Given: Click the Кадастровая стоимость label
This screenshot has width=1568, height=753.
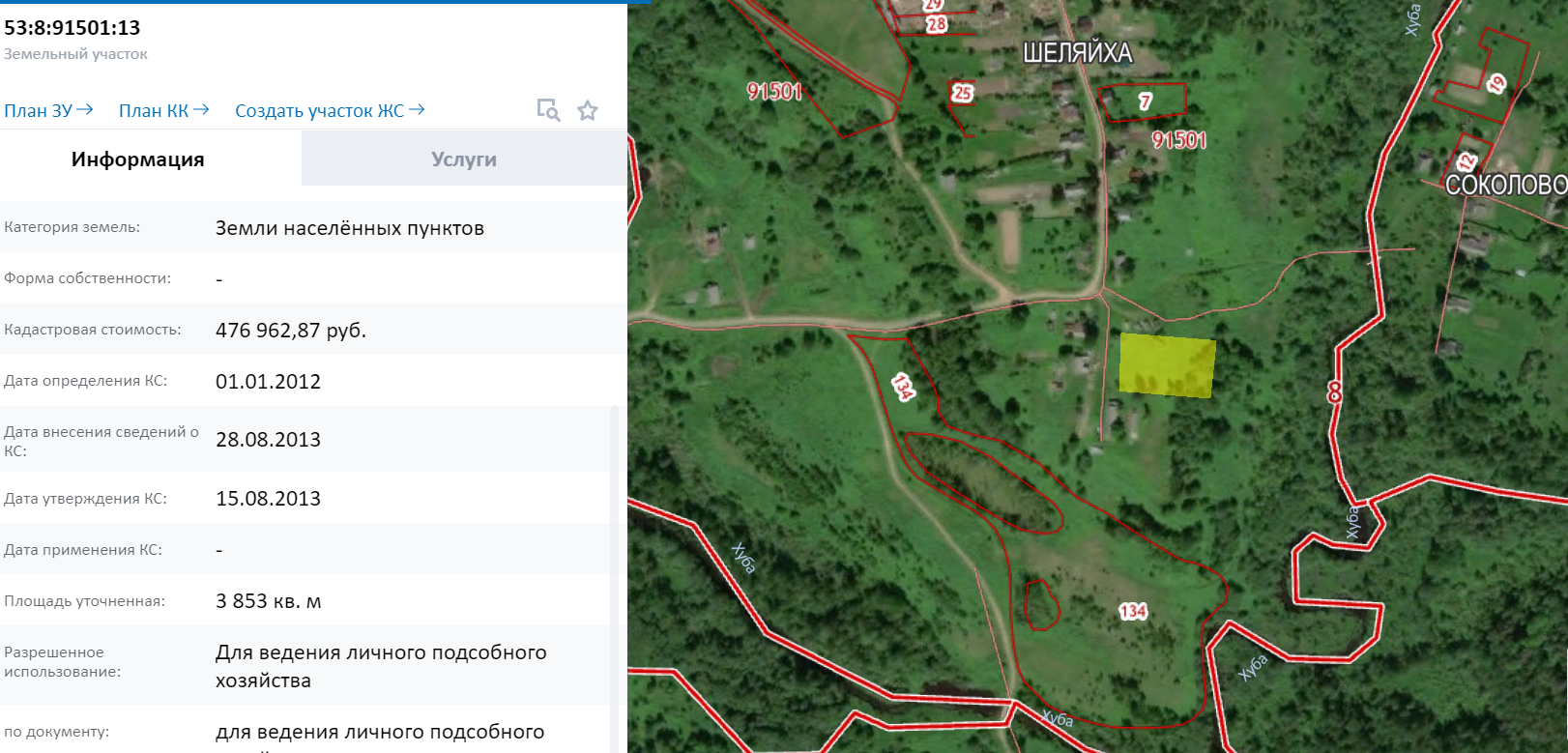Looking at the screenshot, I should (93, 330).
